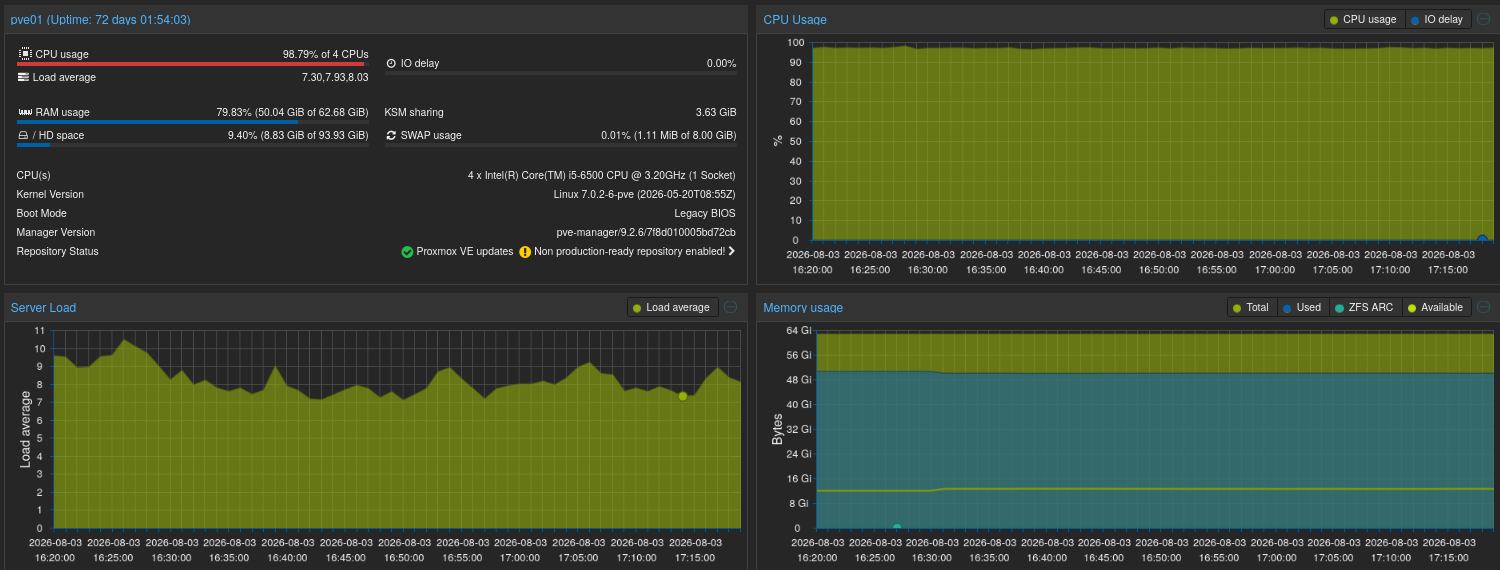Viewport: 1500px width, 570px height.
Task: Click the Load average icon
Action: pyautogui.click(x=24, y=77)
